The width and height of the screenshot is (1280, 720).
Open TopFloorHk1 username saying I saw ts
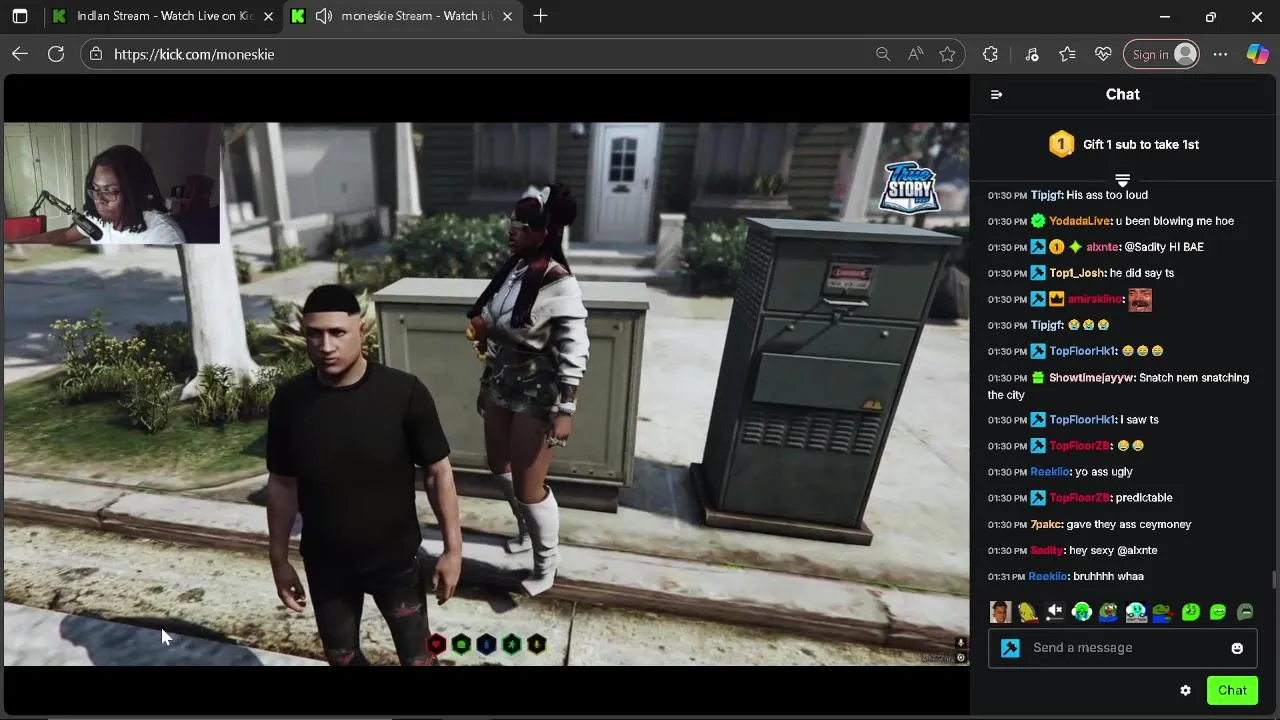click(1082, 420)
